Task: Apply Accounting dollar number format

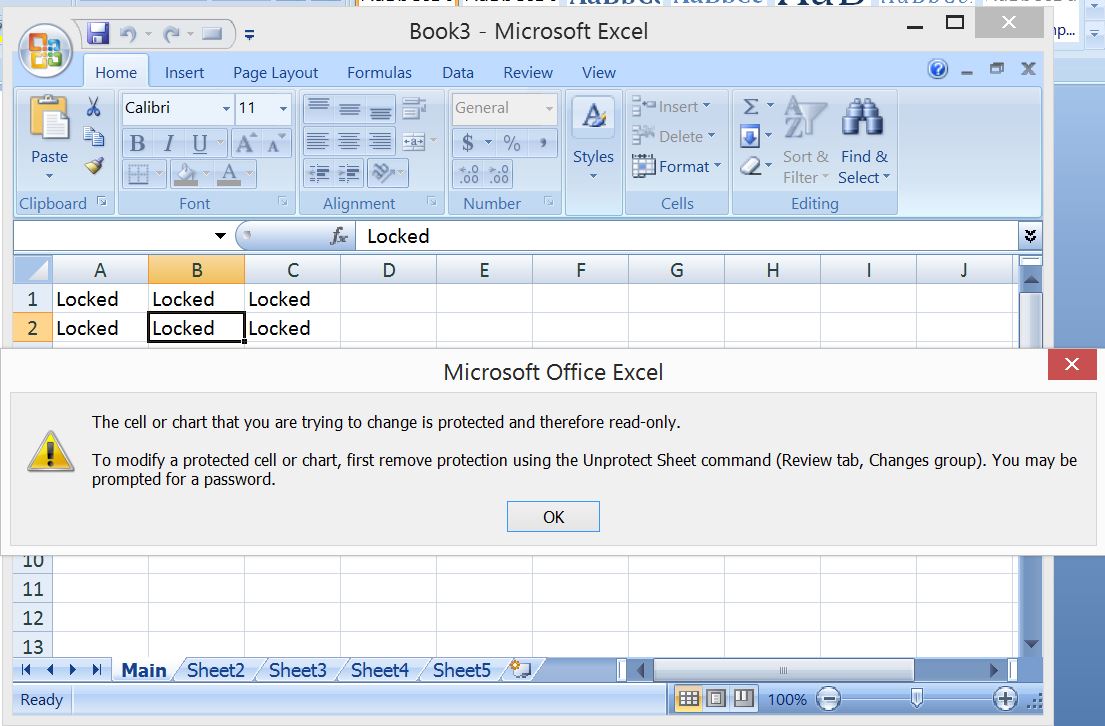Action: (467, 143)
